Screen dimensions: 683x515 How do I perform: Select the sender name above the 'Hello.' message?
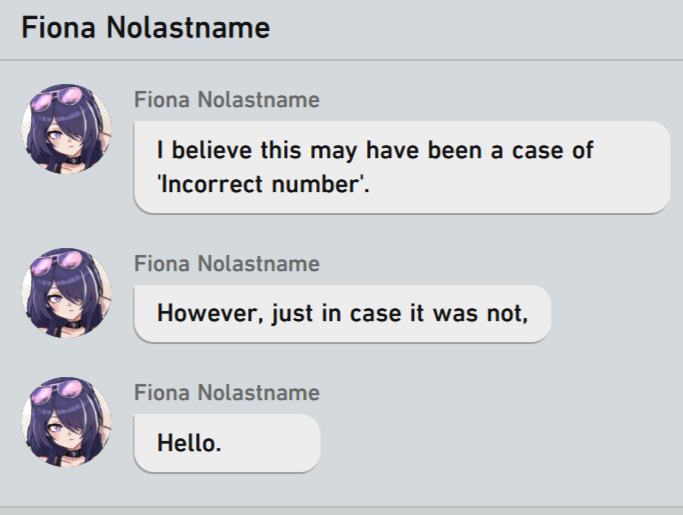[x=227, y=393]
